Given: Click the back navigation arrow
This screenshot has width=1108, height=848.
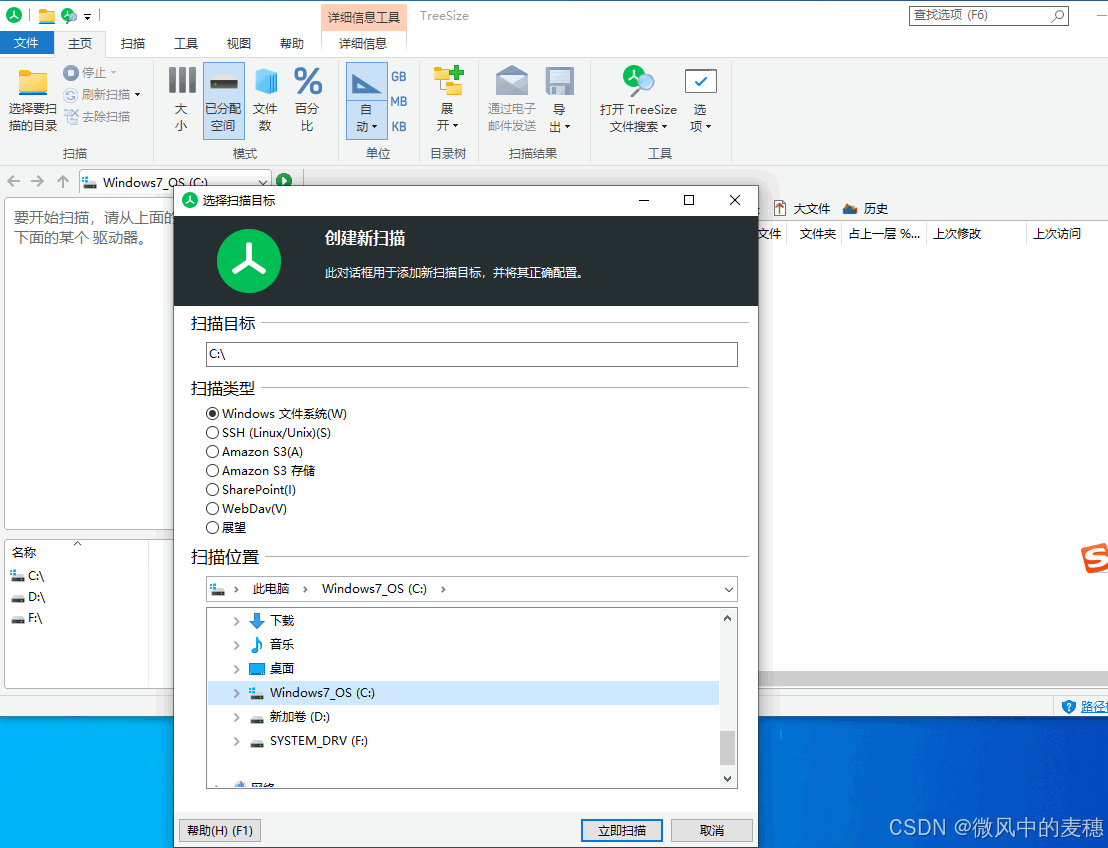Looking at the screenshot, I should coord(13,182).
